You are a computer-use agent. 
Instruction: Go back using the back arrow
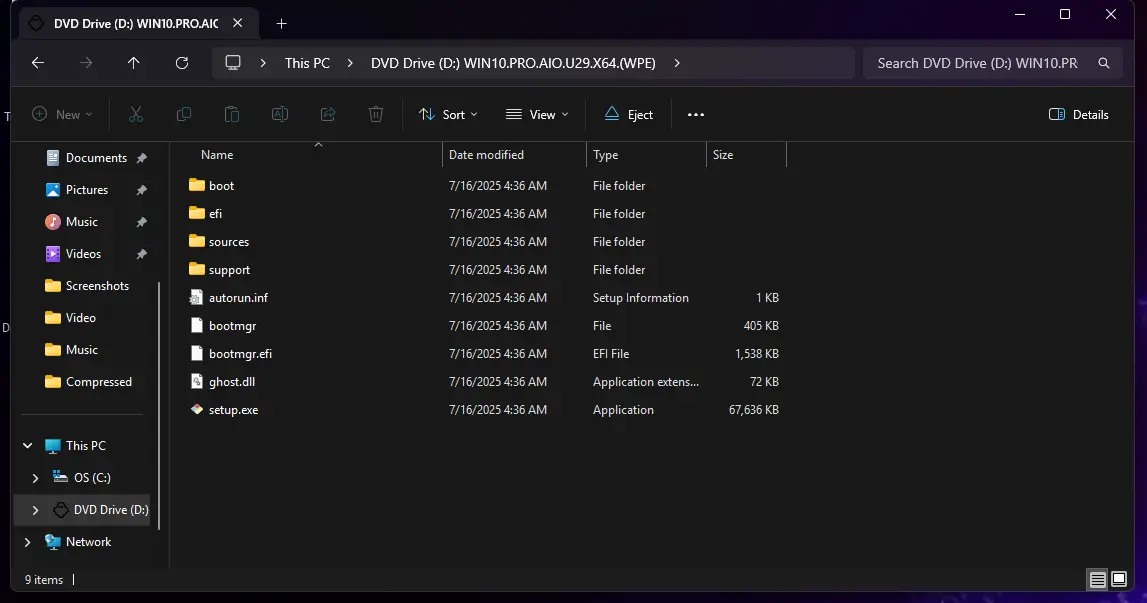click(38, 63)
